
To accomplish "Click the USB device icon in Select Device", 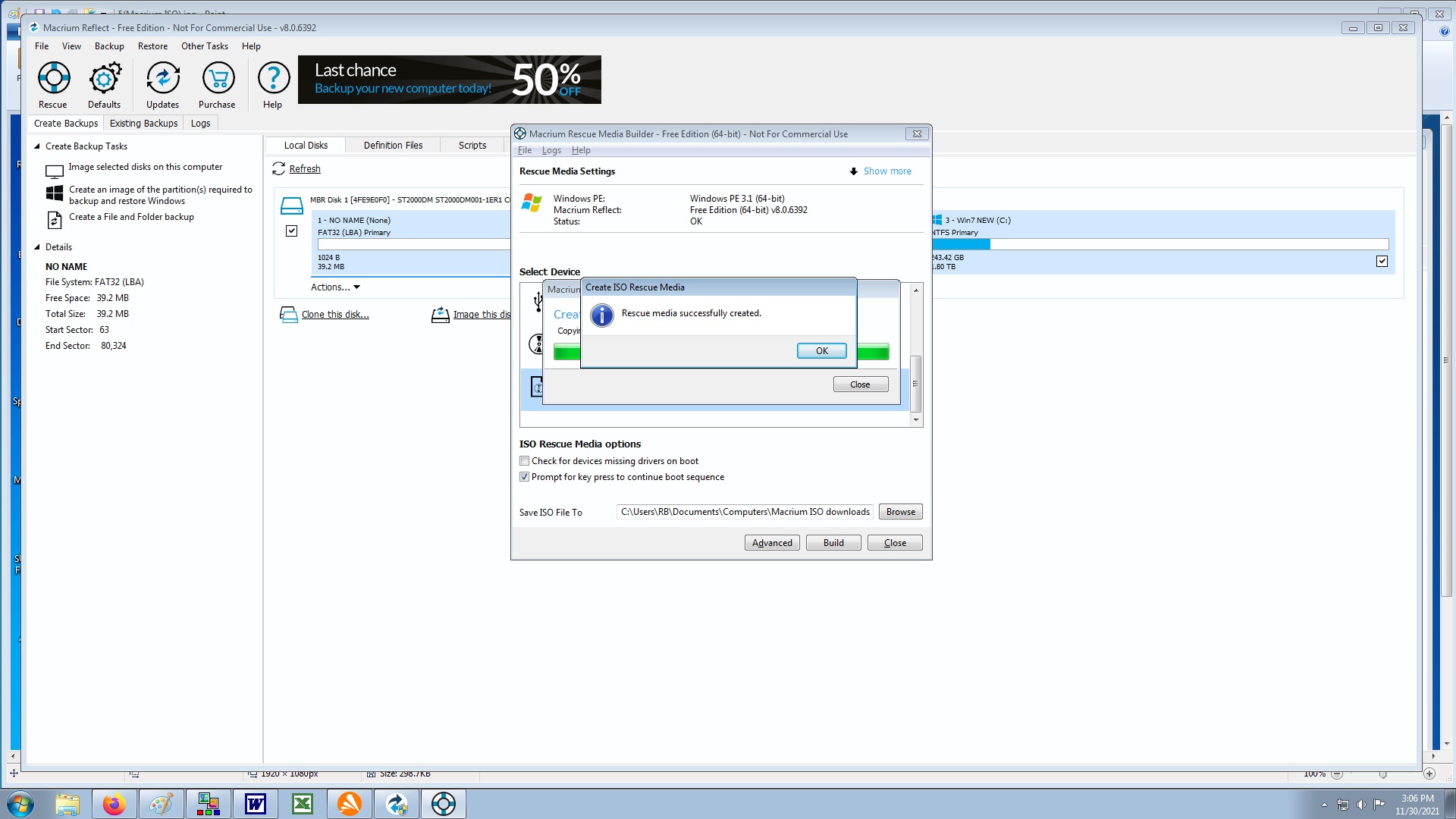I will tap(538, 302).
